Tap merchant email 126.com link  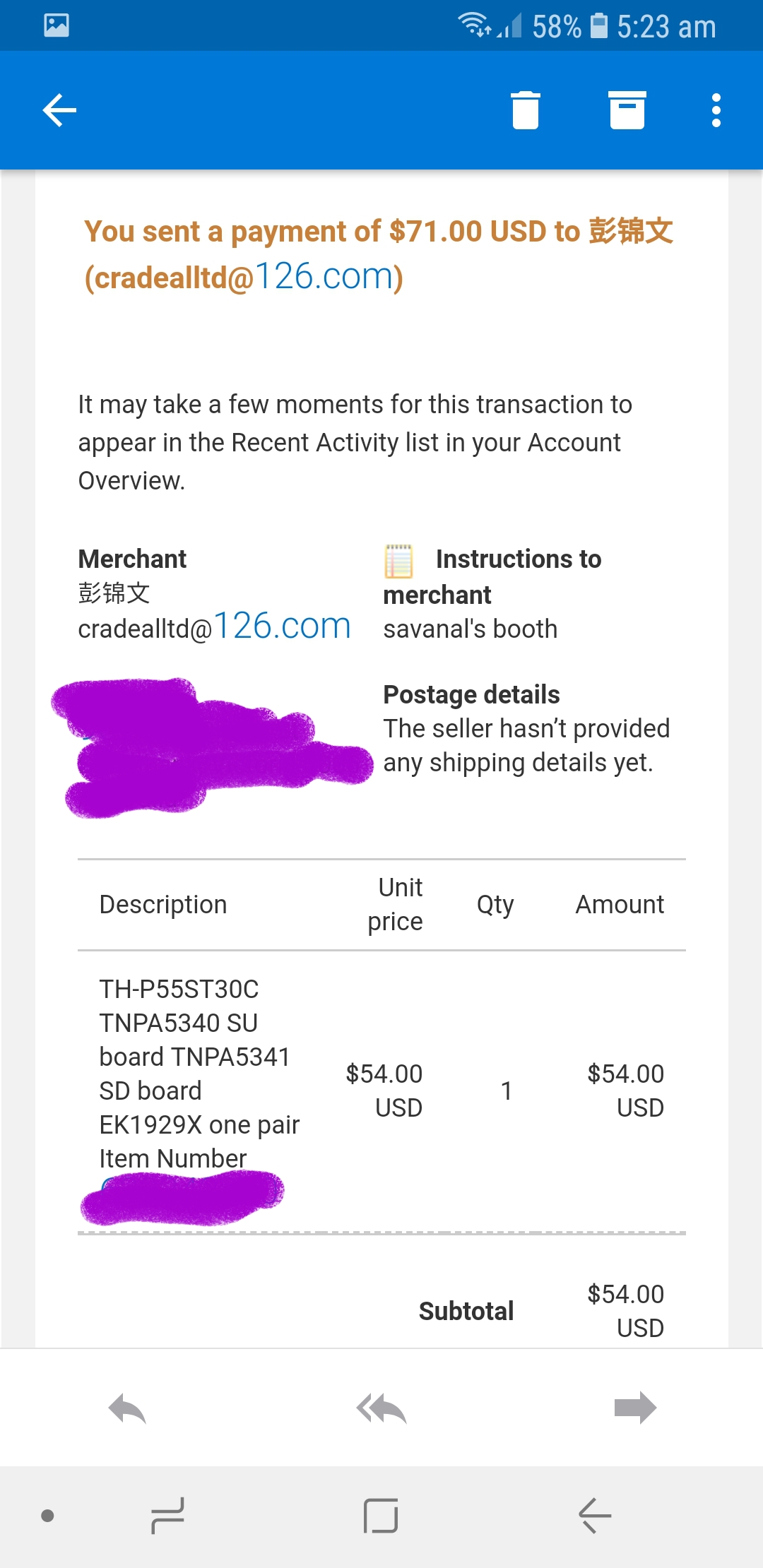pos(282,626)
